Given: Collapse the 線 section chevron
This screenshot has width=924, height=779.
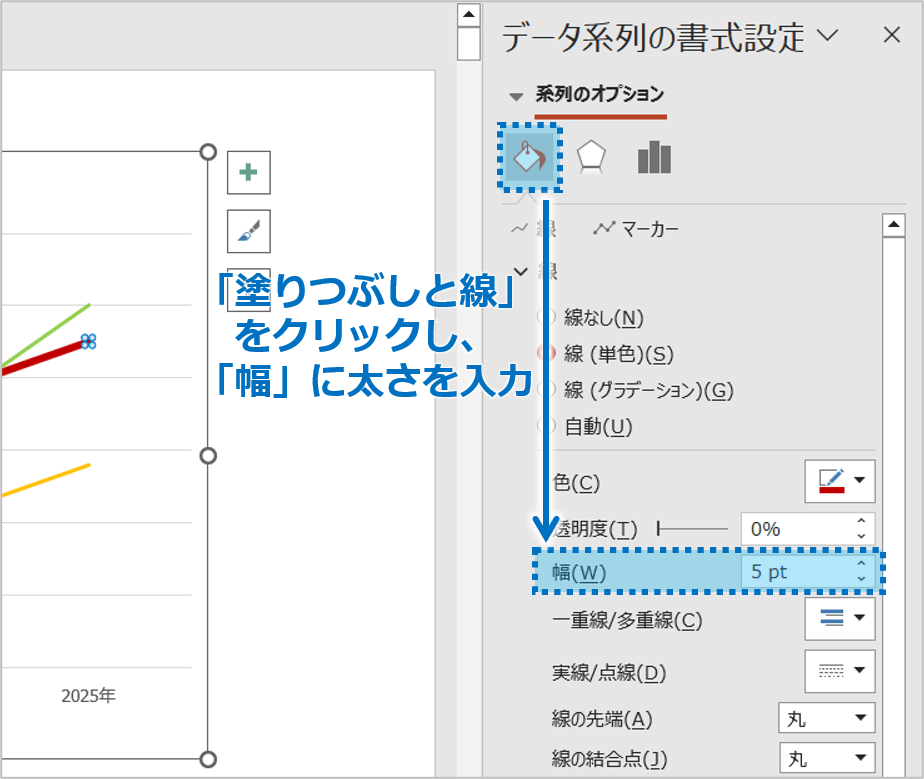Looking at the screenshot, I should click(521, 272).
